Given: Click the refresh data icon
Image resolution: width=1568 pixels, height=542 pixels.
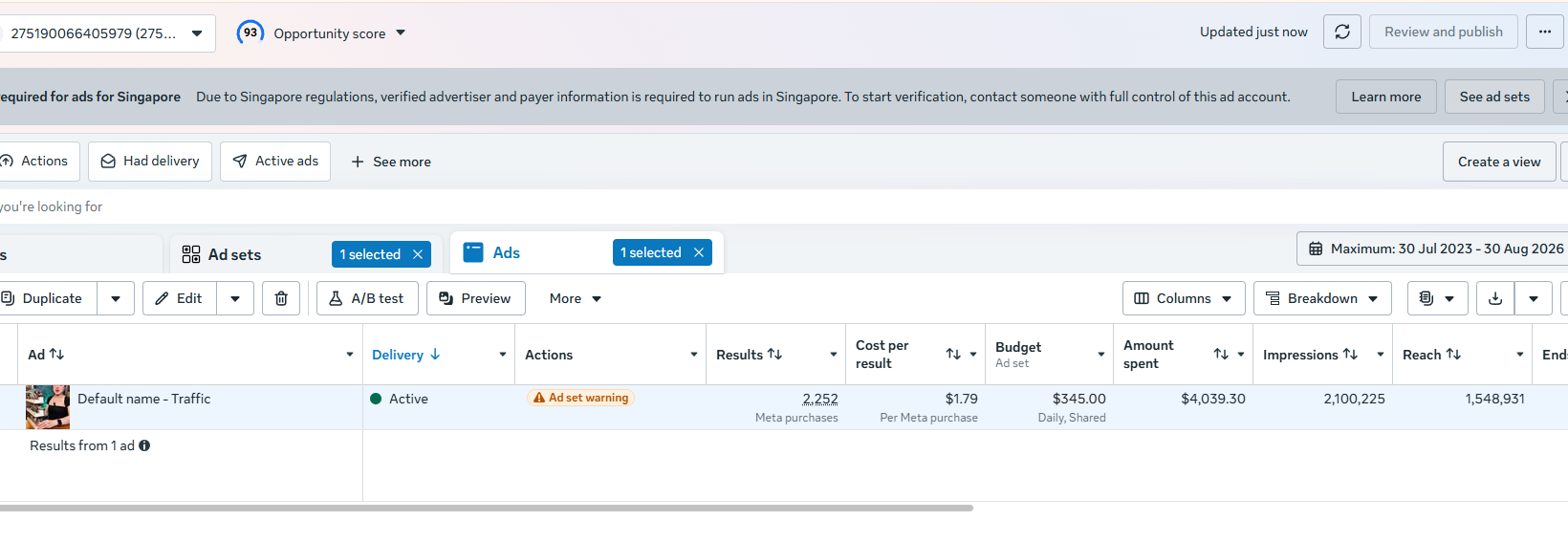Looking at the screenshot, I should (x=1342, y=32).
